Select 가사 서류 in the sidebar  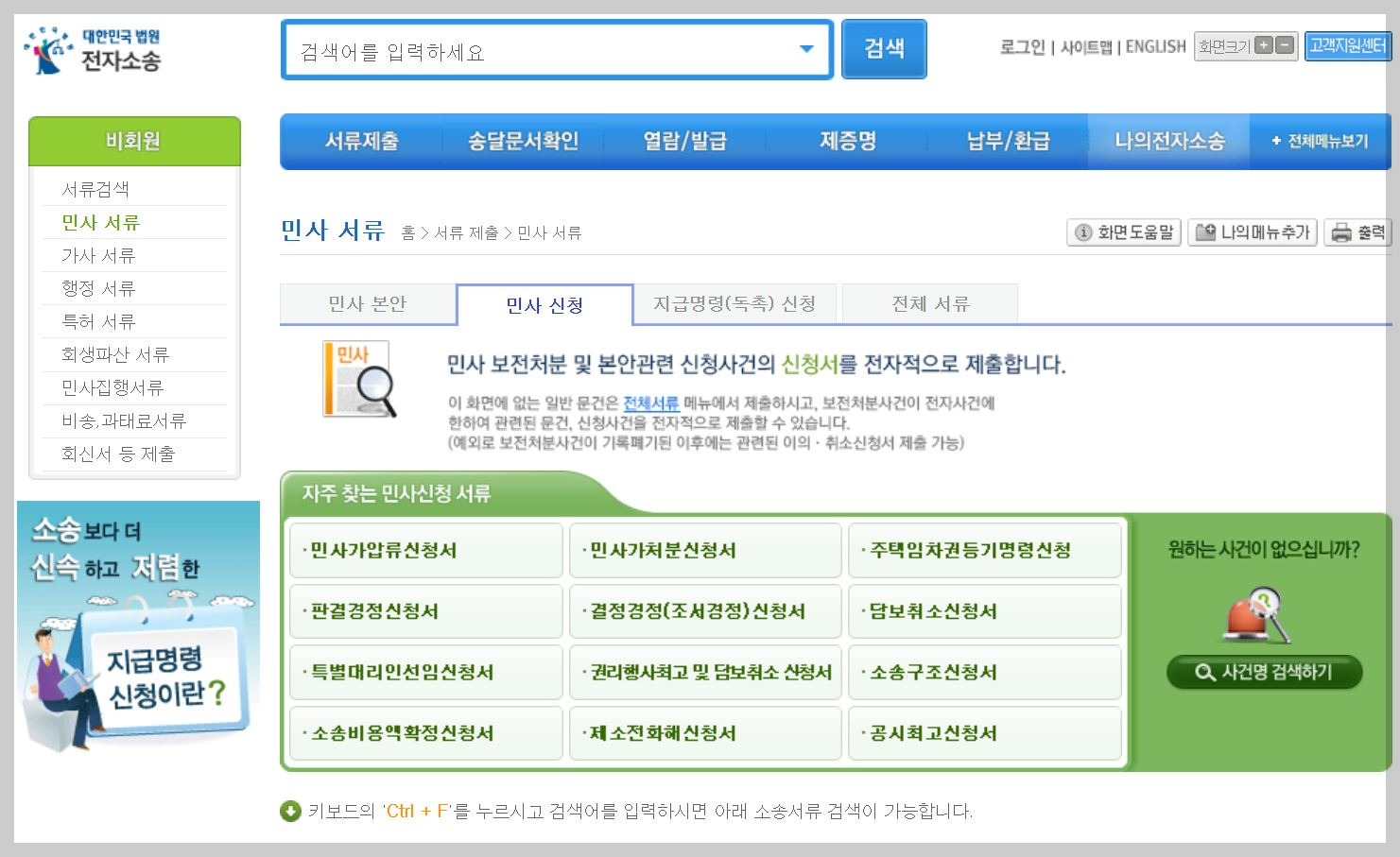pyautogui.click(x=98, y=255)
